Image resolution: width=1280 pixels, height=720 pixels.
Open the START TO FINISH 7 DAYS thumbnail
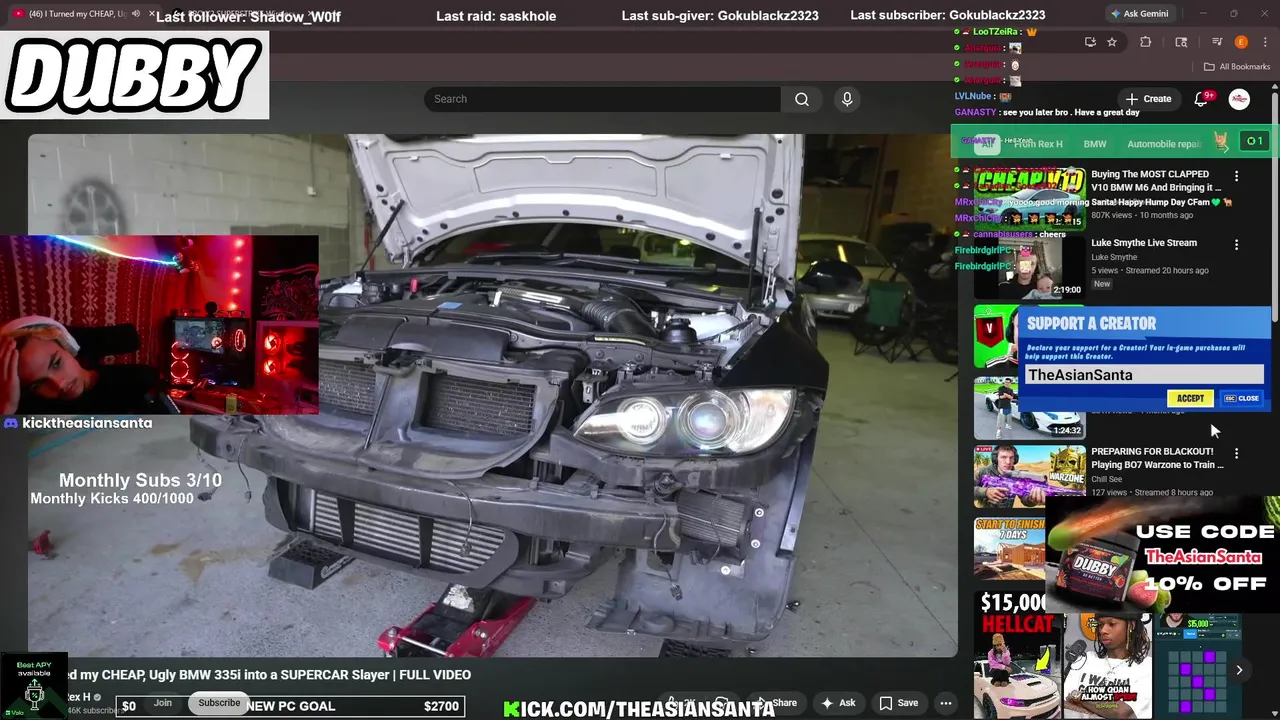coord(1010,548)
